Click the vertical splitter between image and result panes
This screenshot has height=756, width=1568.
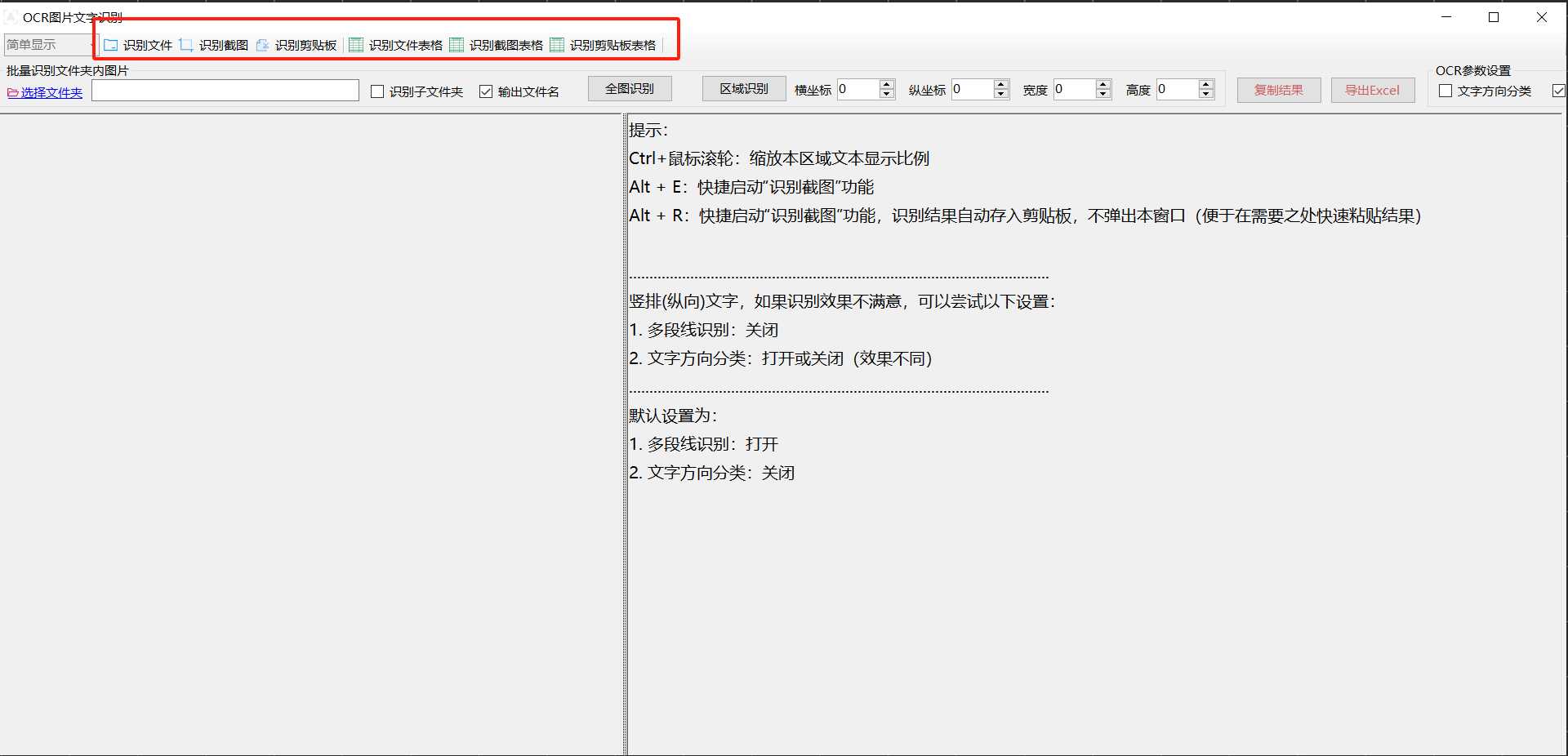626,434
